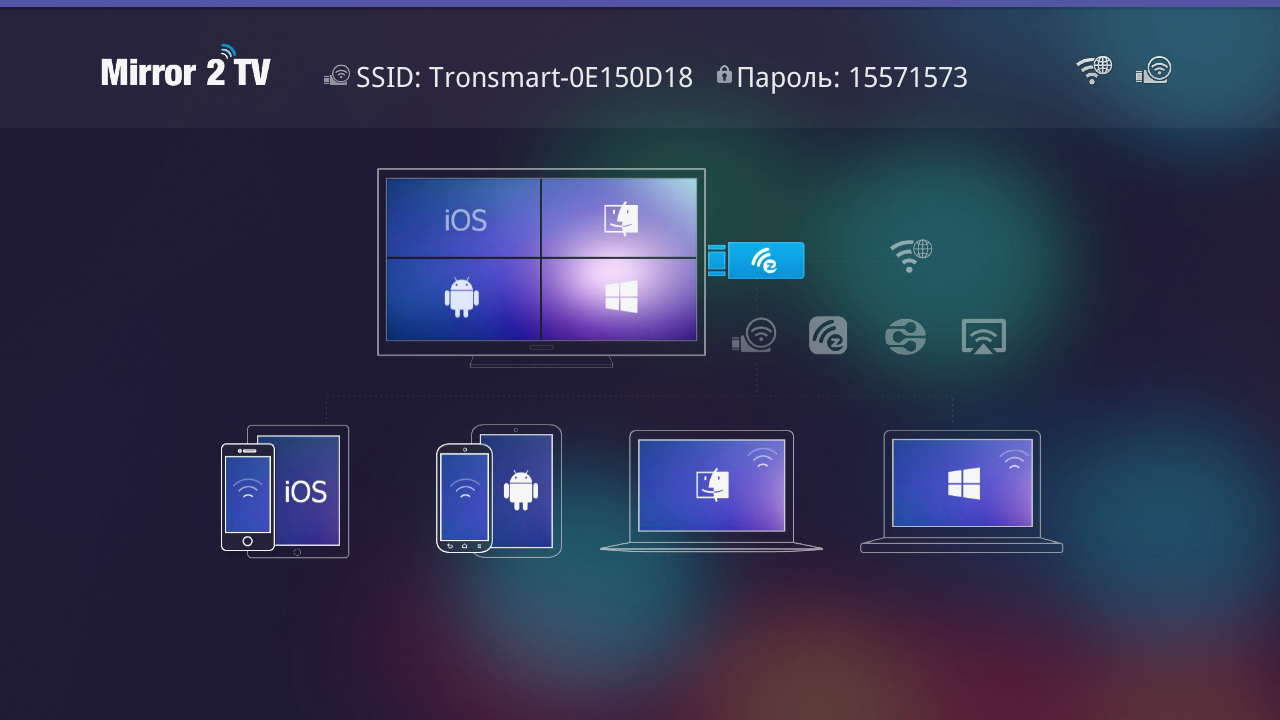Click the padlock icon beside Пароль
This screenshot has width=1280, height=720.
coord(724,75)
